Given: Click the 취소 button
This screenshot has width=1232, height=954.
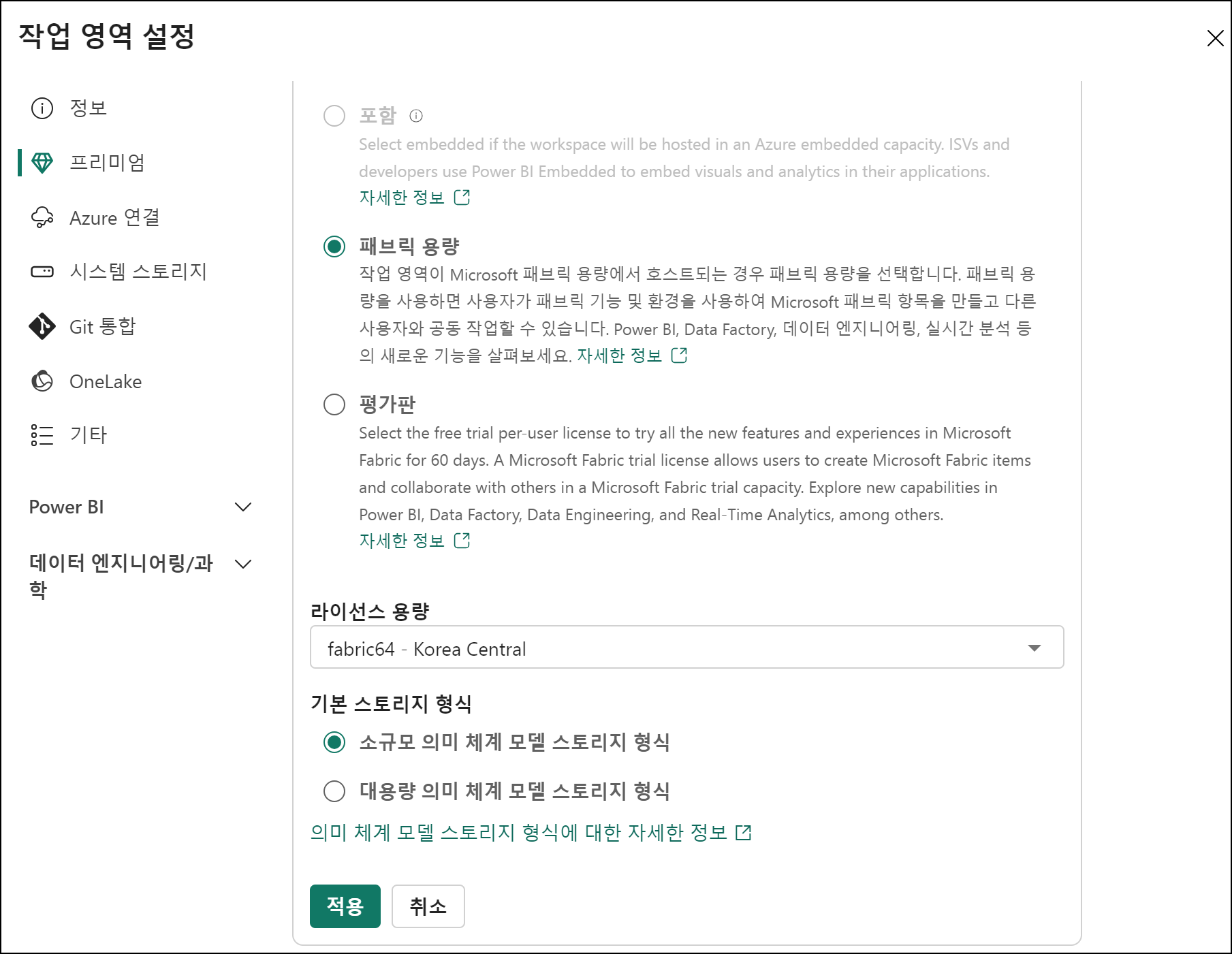Looking at the screenshot, I should tap(428, 906).
